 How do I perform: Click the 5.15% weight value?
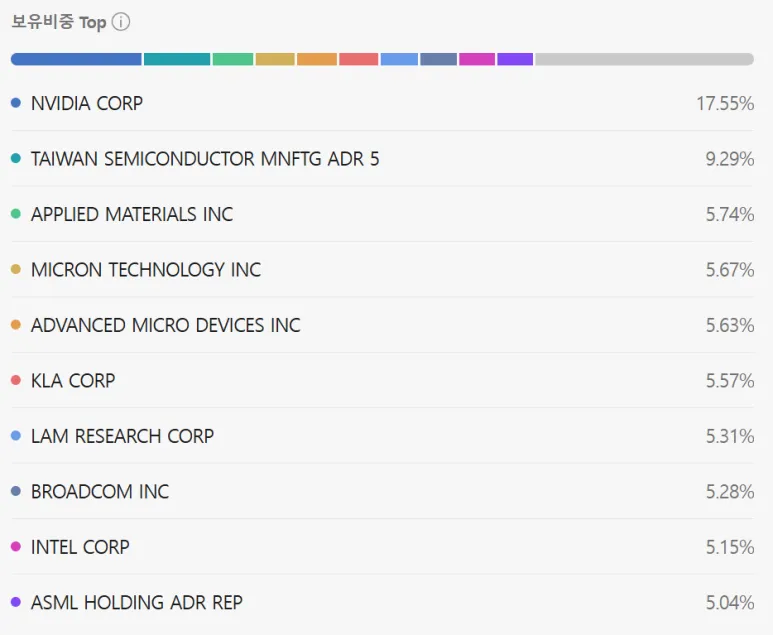pos(730,547)
